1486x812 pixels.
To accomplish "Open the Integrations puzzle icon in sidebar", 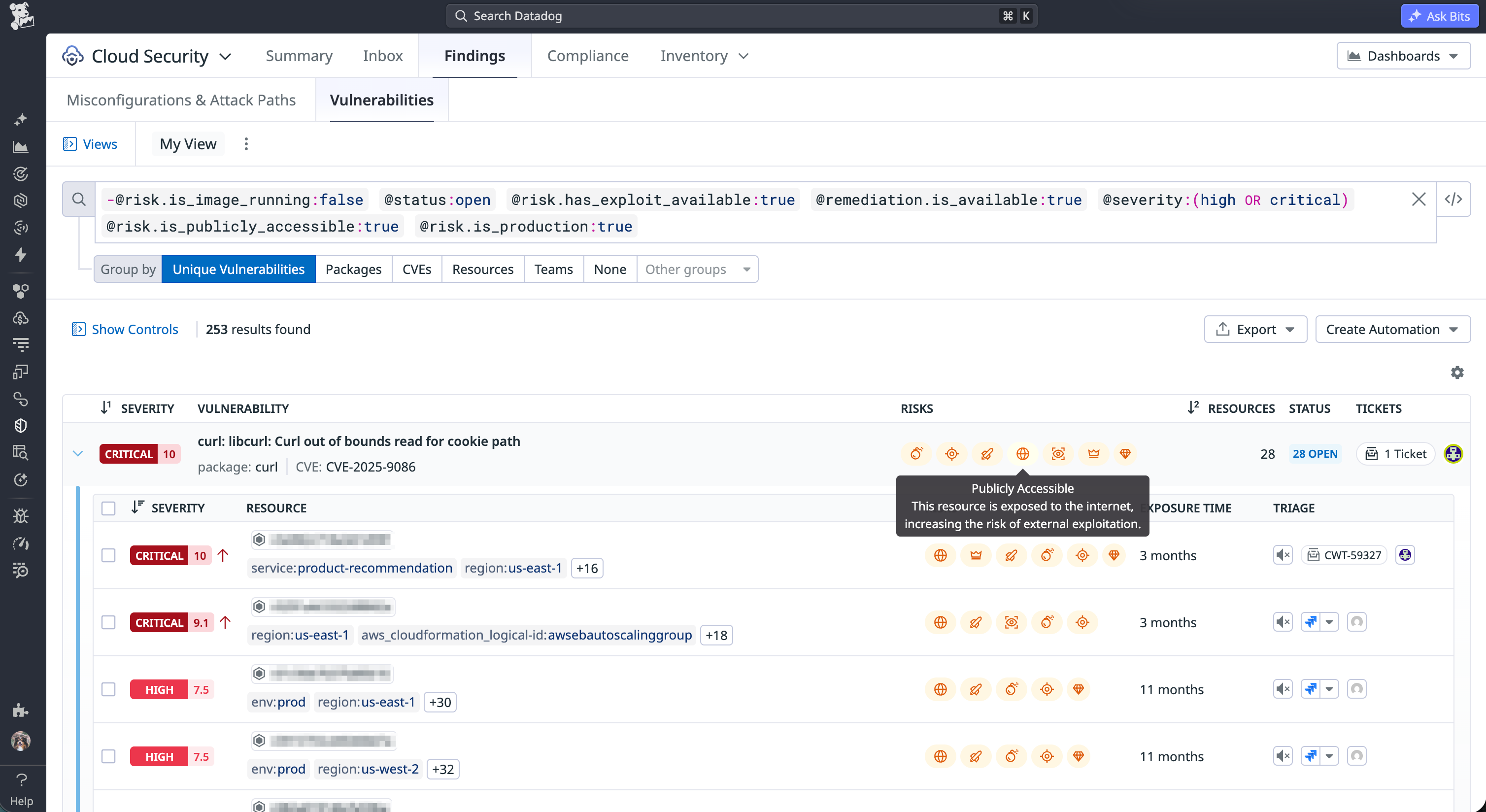I will coord(21,710).
